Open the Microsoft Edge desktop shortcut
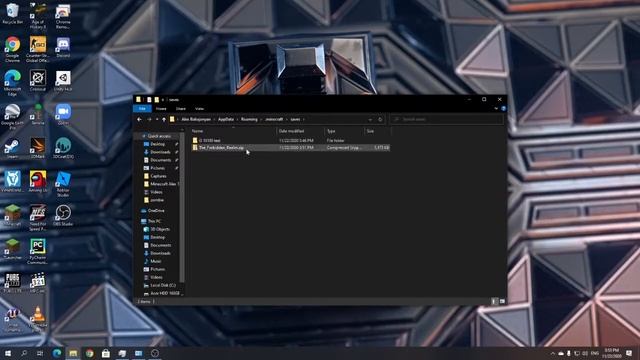 [x=12, y=82]
